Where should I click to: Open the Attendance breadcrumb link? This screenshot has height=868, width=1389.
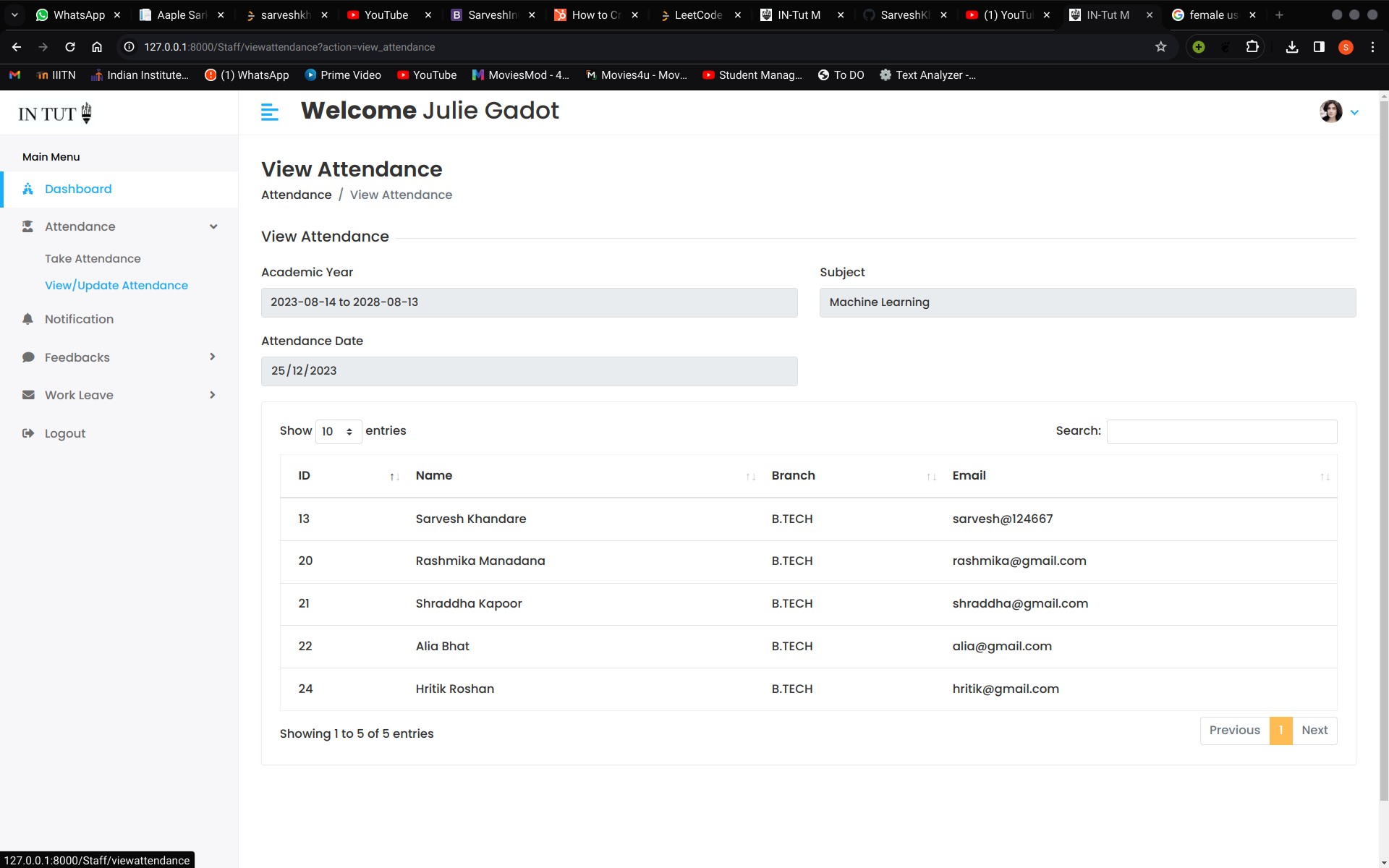(296, 195)
